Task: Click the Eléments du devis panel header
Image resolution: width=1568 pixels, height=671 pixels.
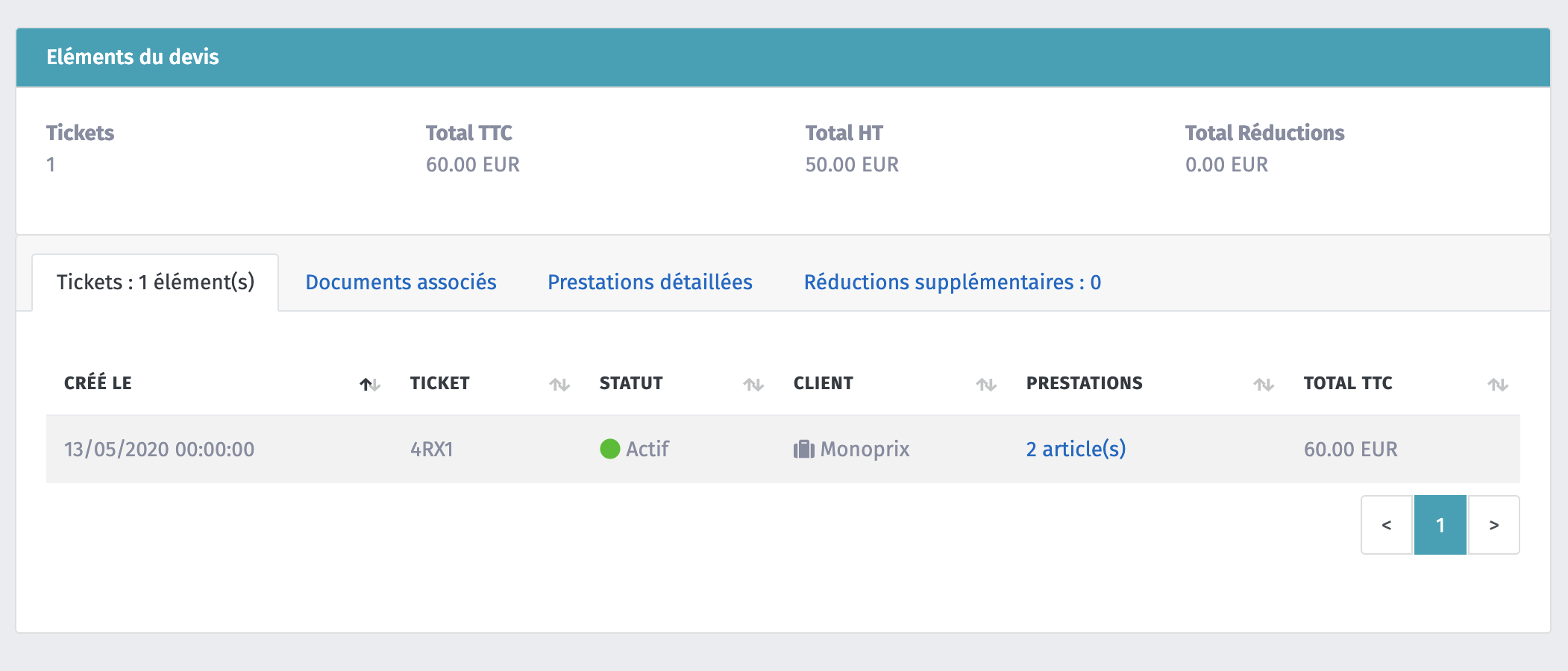Action: pos(133,57)
